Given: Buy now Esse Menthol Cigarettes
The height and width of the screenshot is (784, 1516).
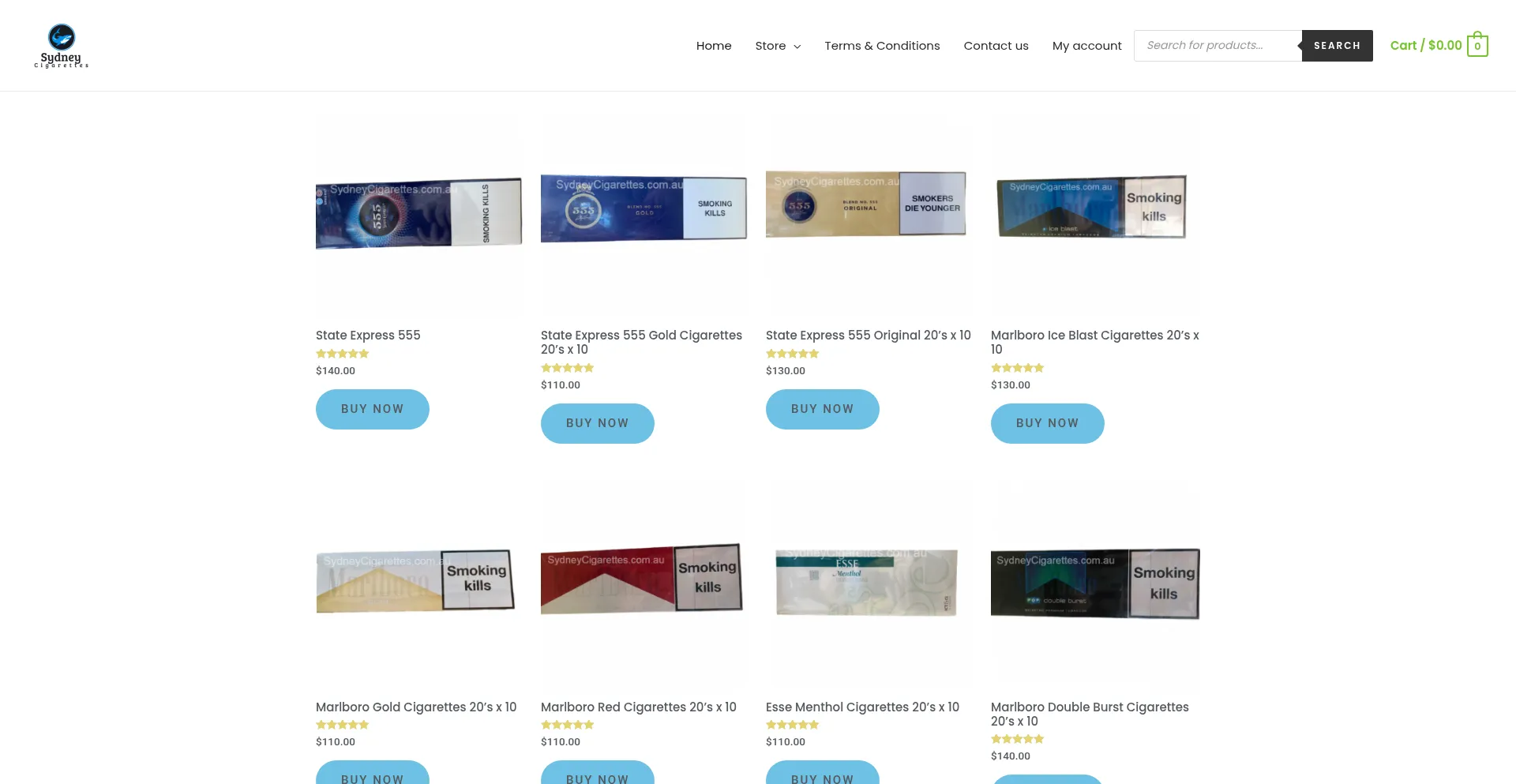Looking at the screenshot, I should click(x=823, y=773).
